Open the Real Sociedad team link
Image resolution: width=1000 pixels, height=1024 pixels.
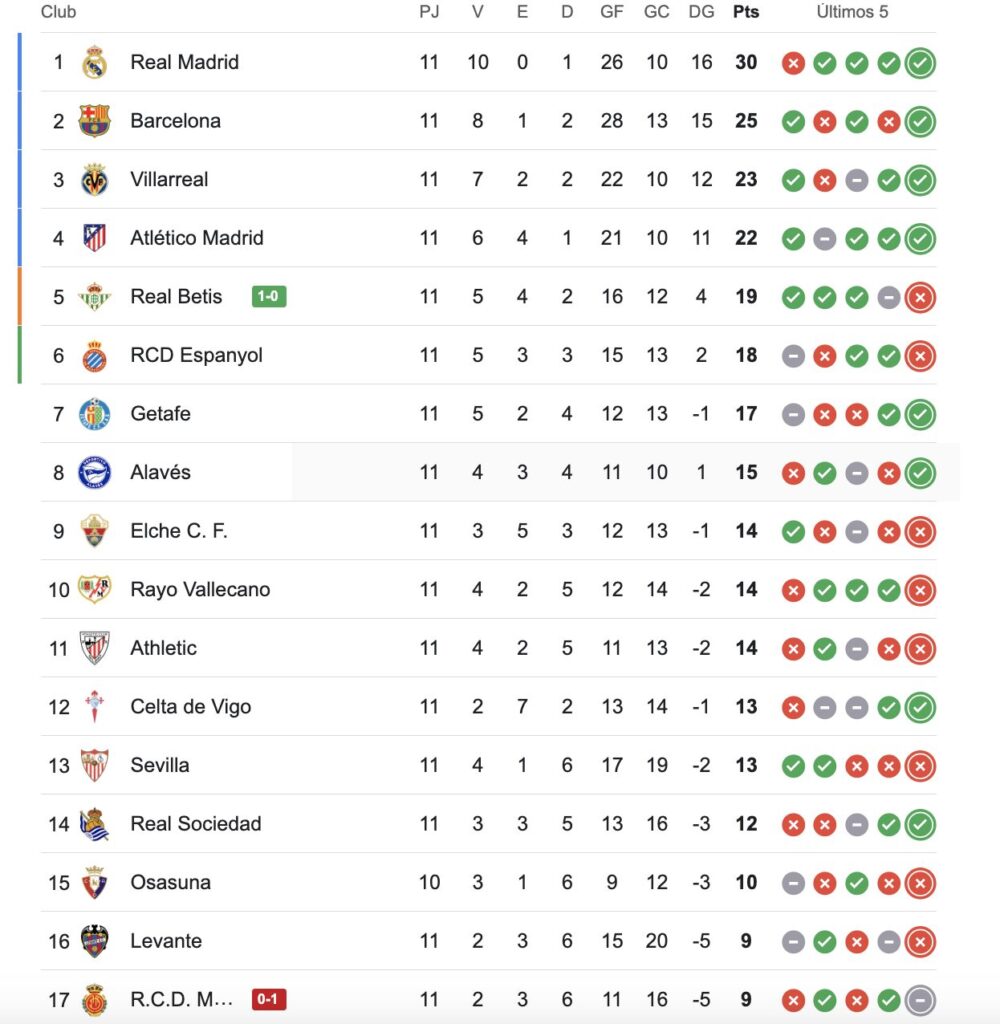(x=195, y=824)
